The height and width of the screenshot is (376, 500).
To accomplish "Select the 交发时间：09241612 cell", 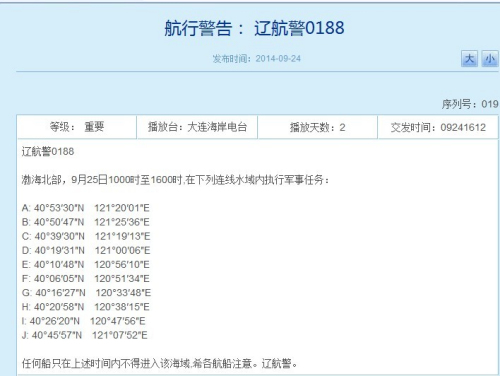I will click(x=438, y=127).
